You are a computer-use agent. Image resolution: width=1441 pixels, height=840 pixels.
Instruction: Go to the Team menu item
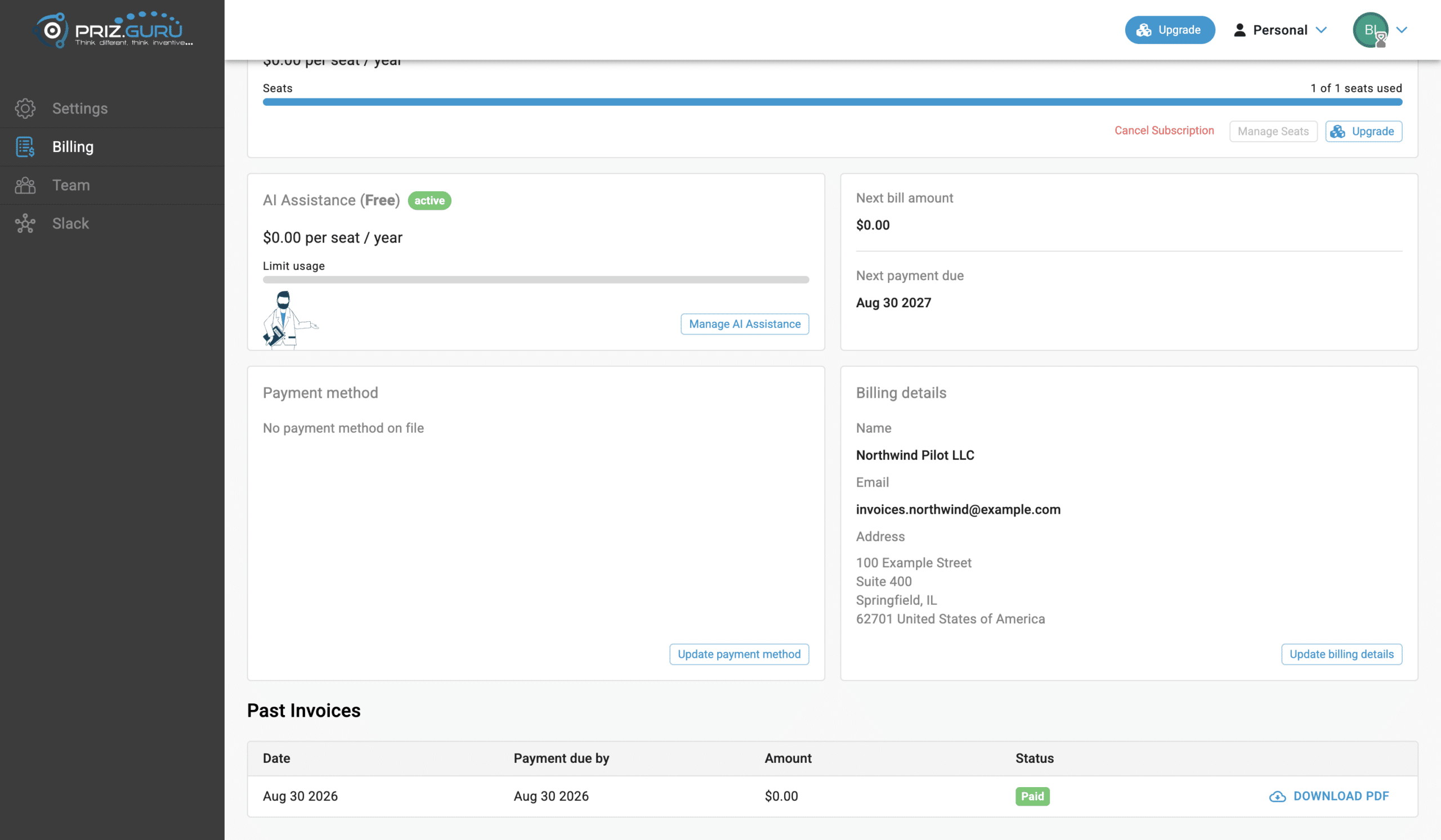[112, 185]
